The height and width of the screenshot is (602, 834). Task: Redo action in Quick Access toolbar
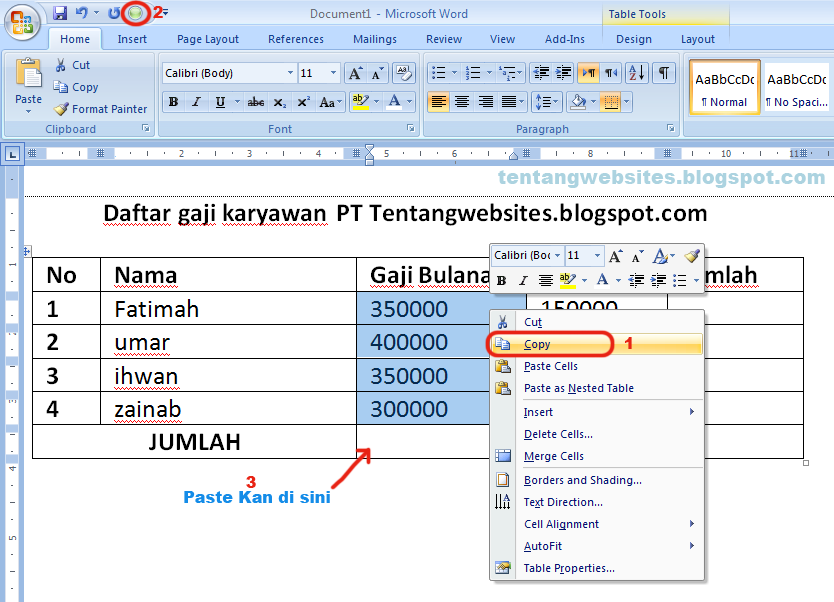tap(114, 13)
